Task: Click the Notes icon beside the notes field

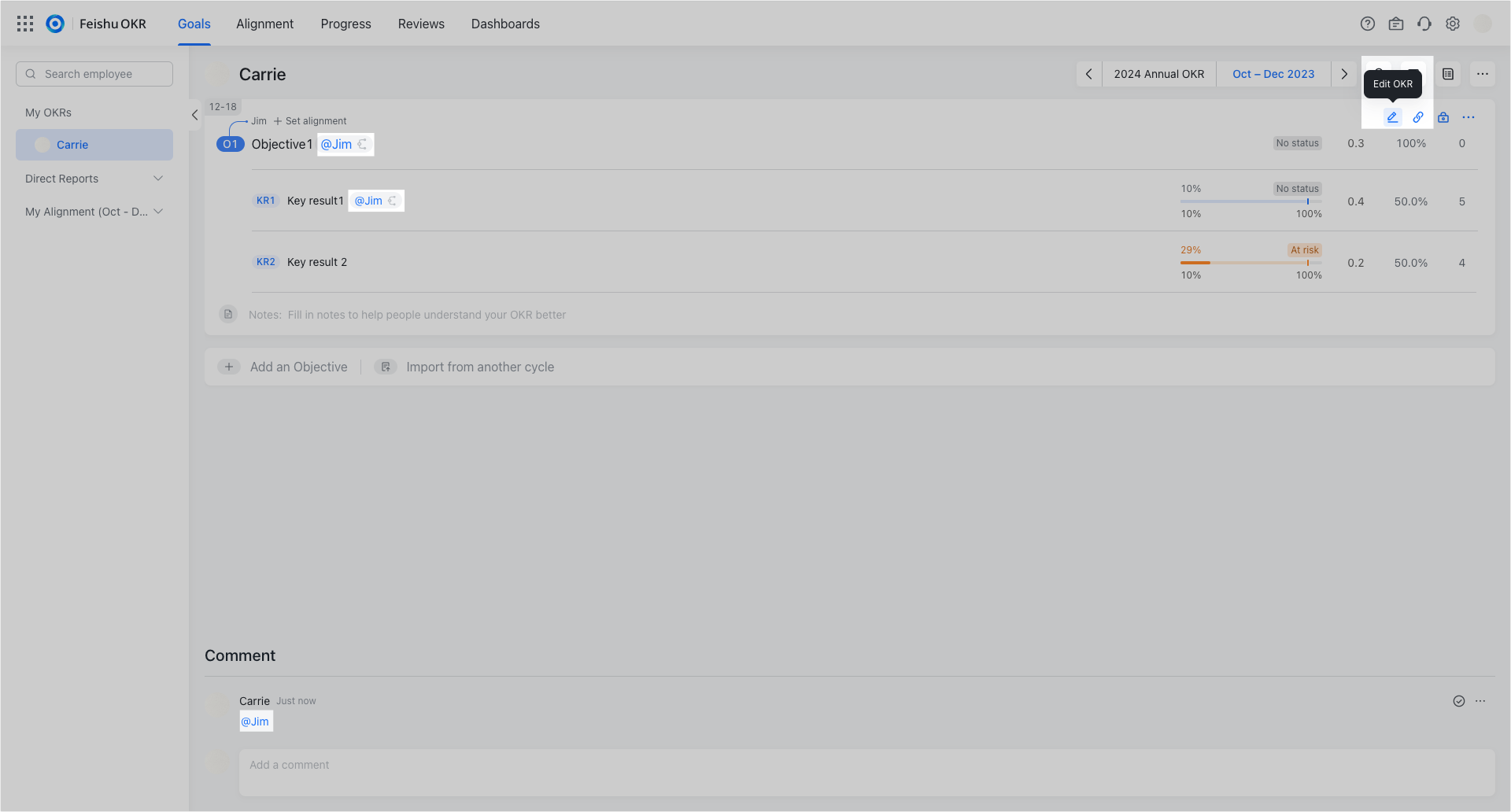Action: (228, 314)
